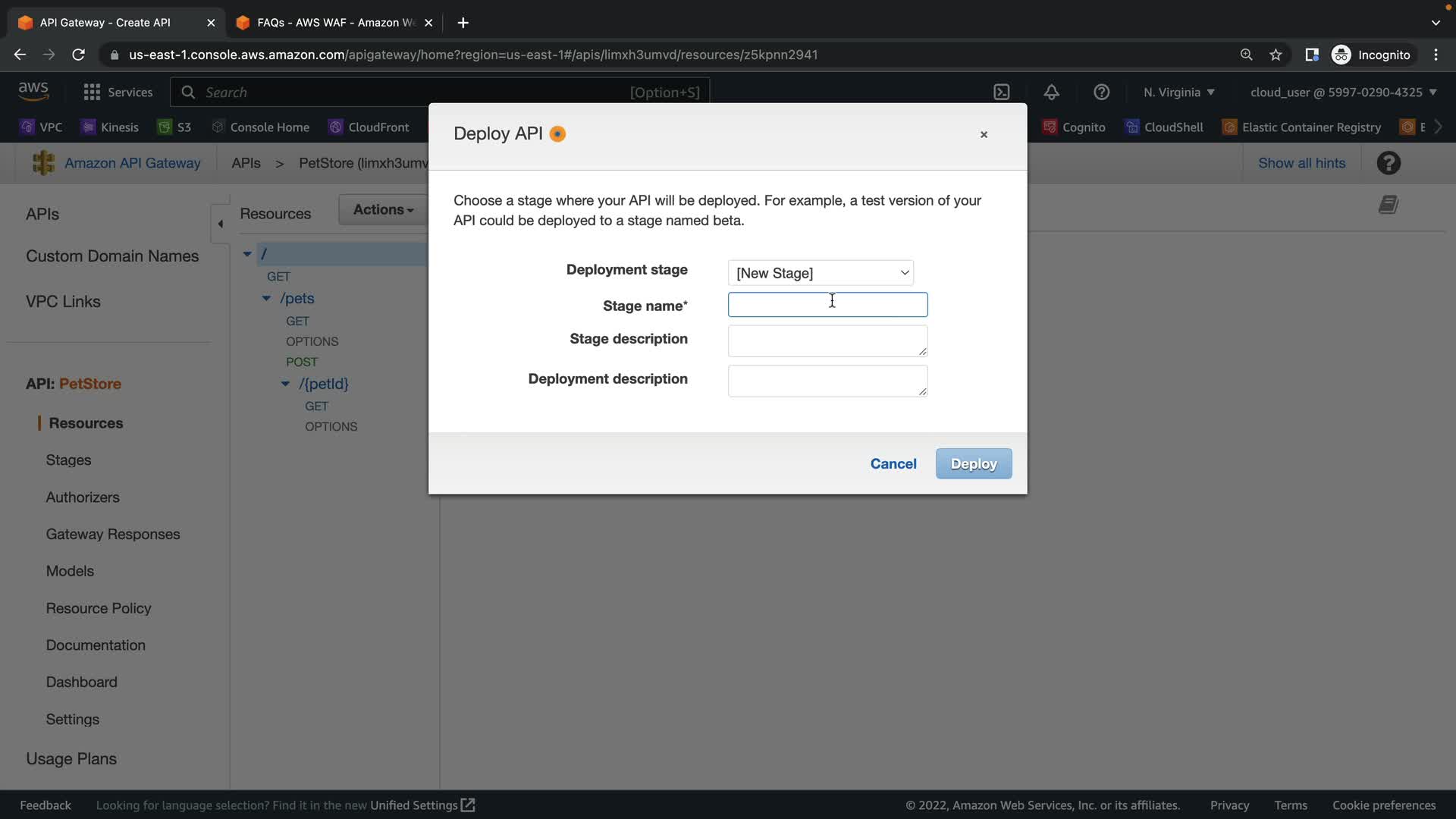Screen dimensions: 1456x819
Task: Bookmark this page with the star icon
Action: pyautogui.click(x=1276, y=55)
